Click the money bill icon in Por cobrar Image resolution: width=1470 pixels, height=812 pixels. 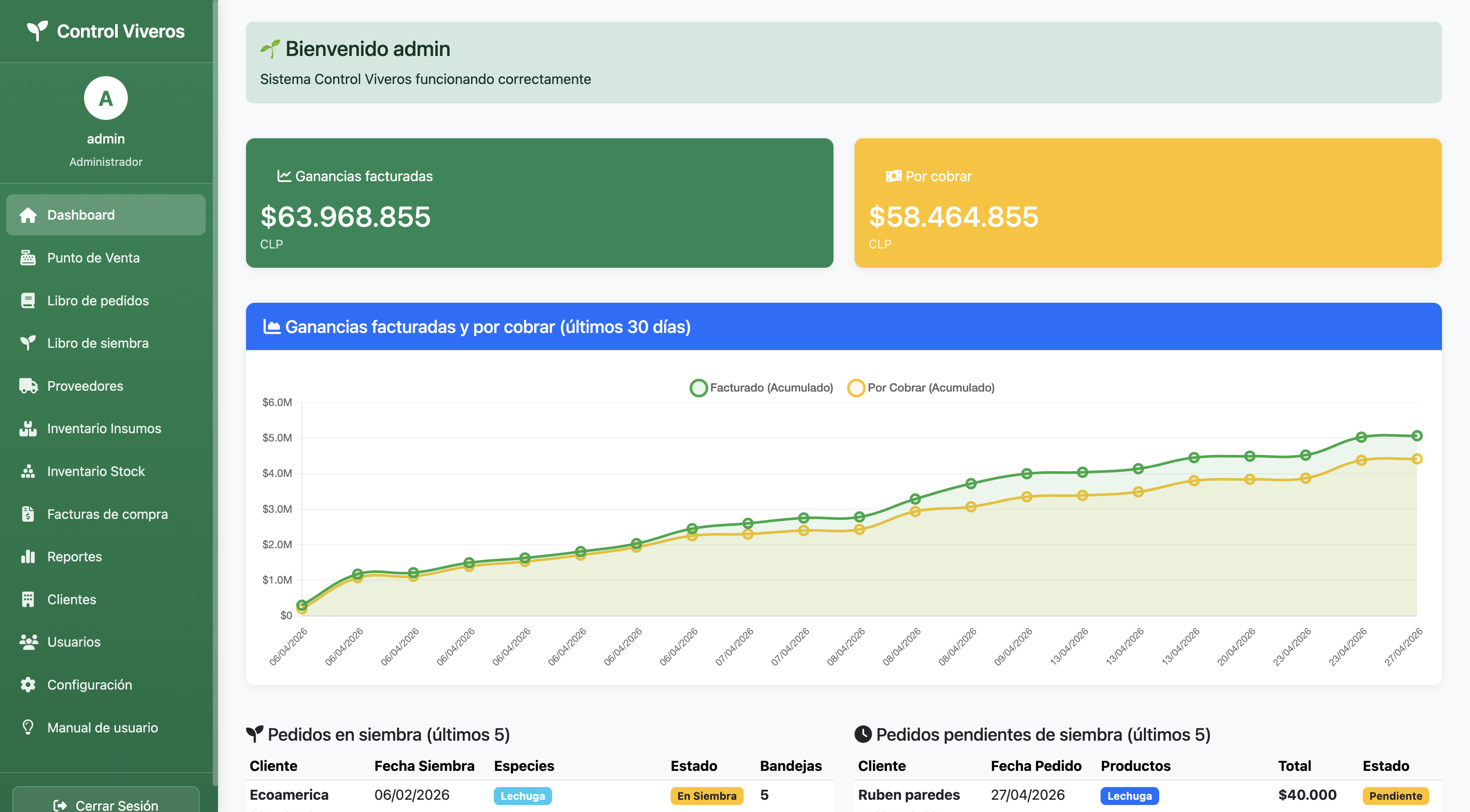tap(893, 176)
